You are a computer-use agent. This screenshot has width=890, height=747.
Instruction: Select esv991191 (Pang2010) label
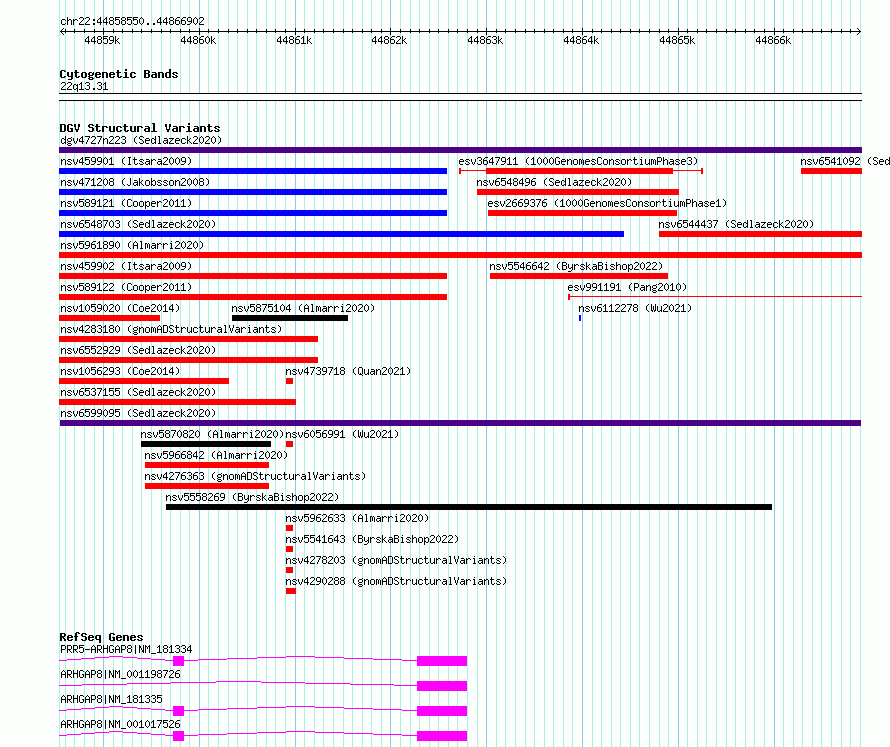pos(627,287)
